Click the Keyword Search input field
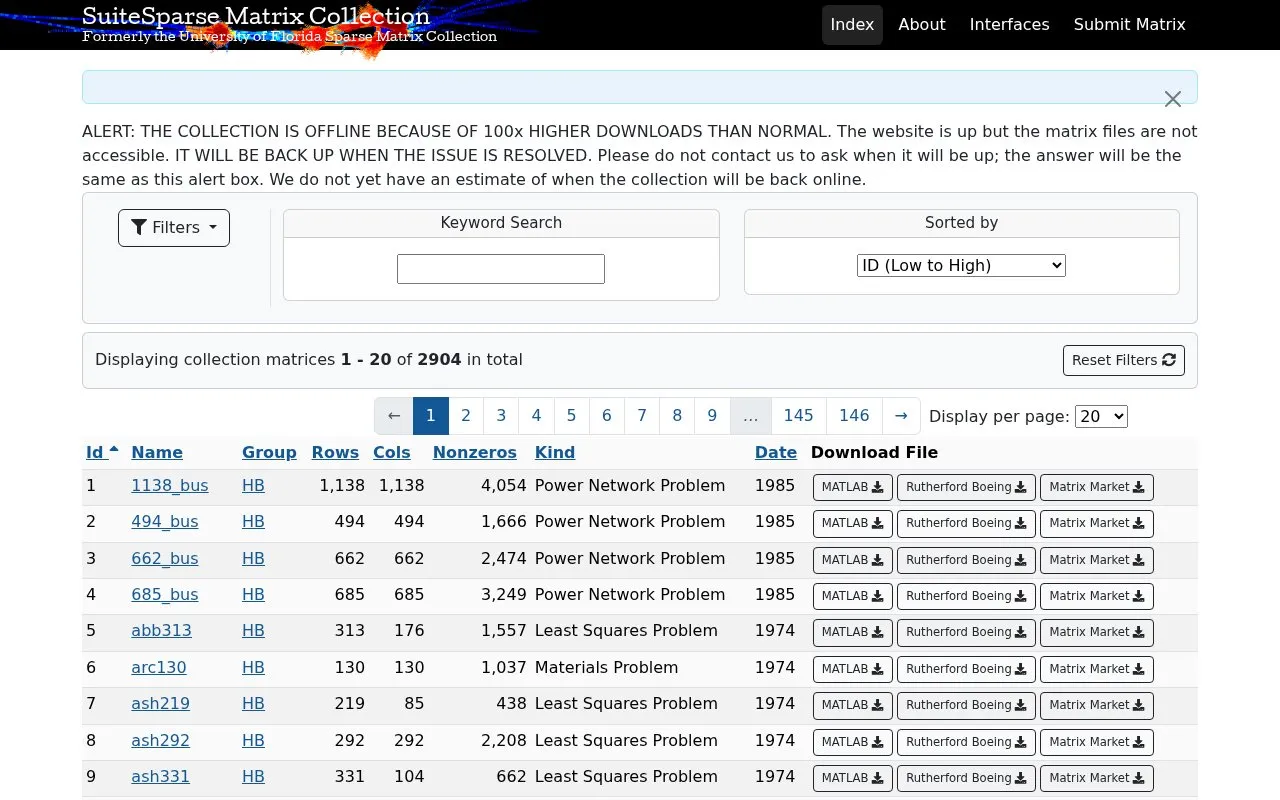The width and height of the screenshot is (1280, 800). 501,269
